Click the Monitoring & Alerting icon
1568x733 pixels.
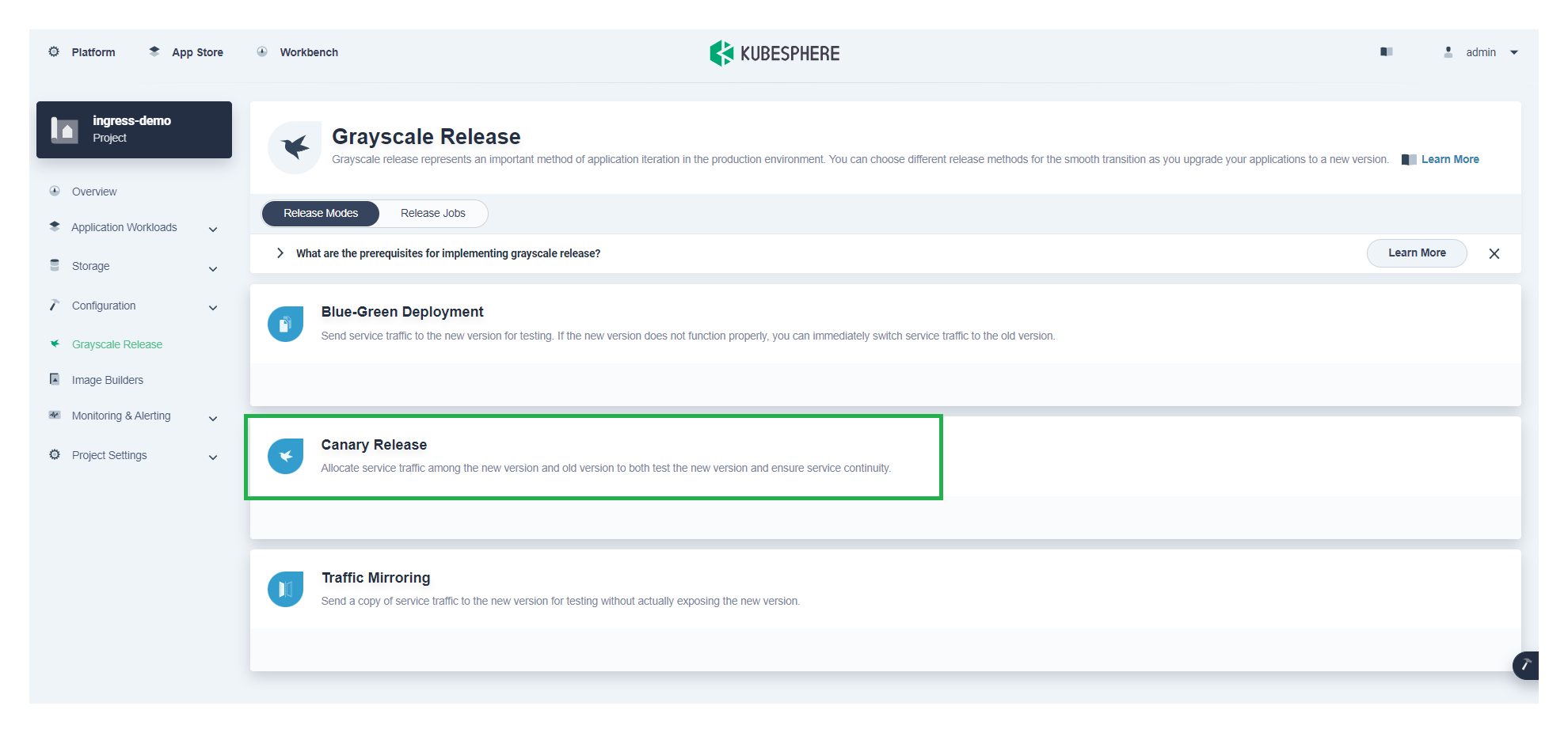click(55, 415)
